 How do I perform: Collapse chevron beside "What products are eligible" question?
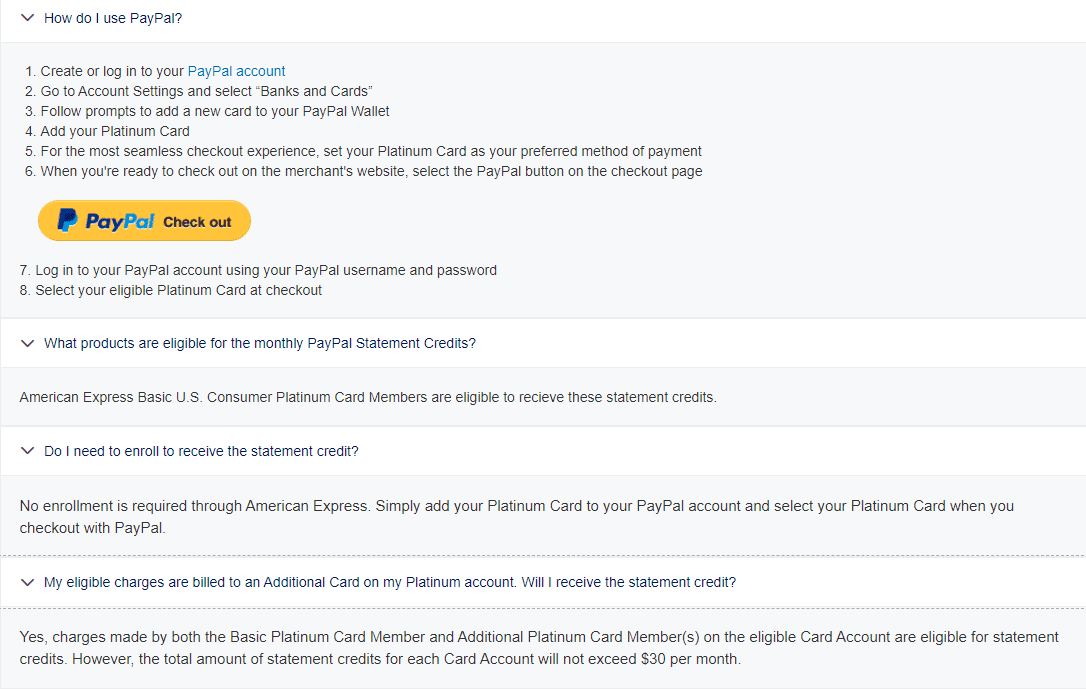[x=28, y=343]
